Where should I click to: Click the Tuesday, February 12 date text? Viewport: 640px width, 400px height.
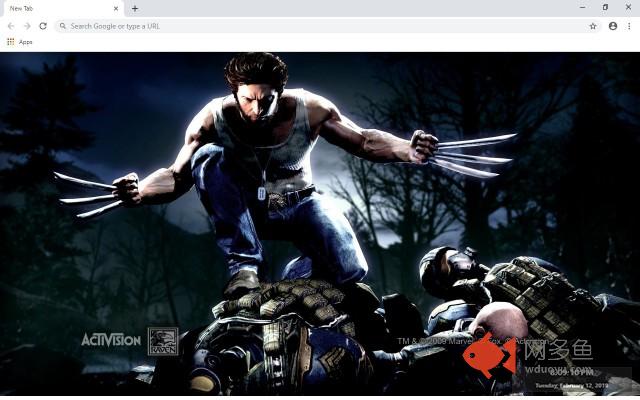tap(571, 385)
